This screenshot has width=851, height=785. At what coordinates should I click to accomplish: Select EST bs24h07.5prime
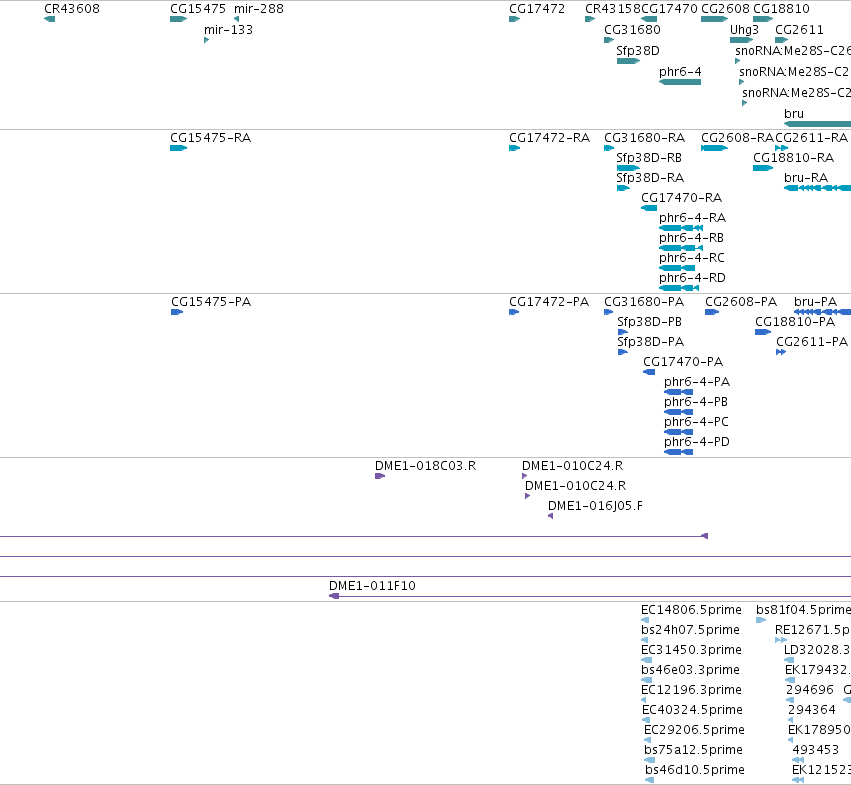690,630
